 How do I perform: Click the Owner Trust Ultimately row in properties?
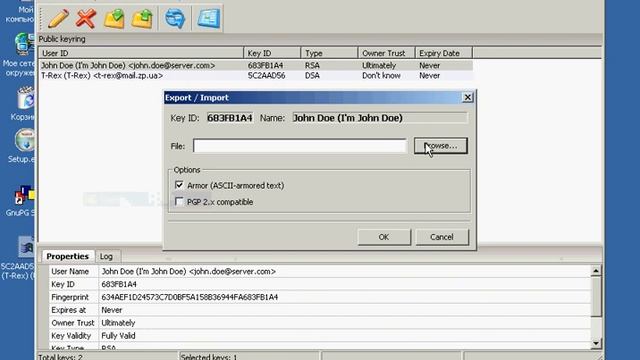[x=320, y=323]
